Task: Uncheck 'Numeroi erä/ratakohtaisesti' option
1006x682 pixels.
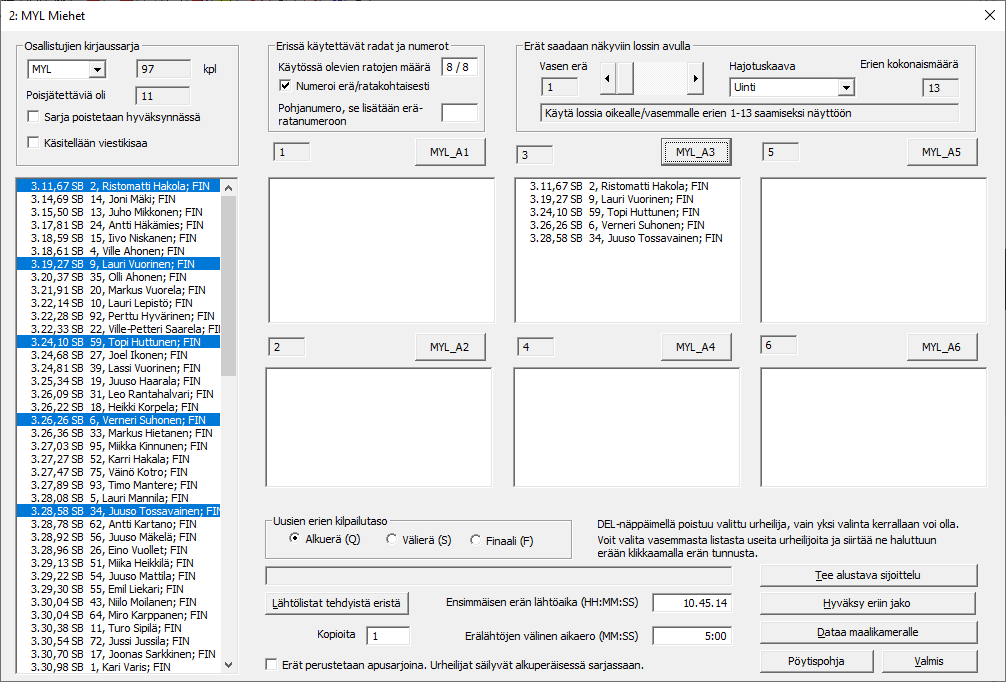Action: coord(285,86)
